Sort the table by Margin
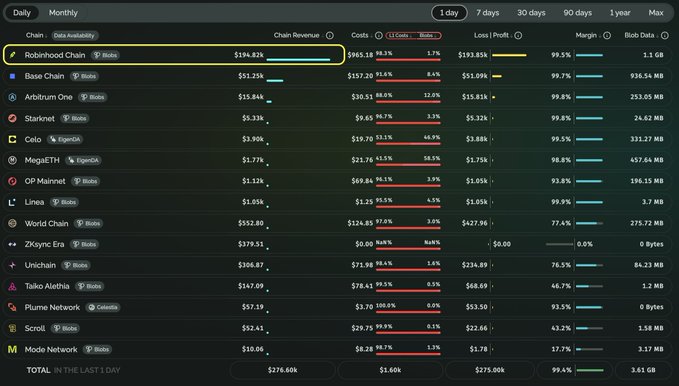The image size is (679, 386). tap(588, 36)
